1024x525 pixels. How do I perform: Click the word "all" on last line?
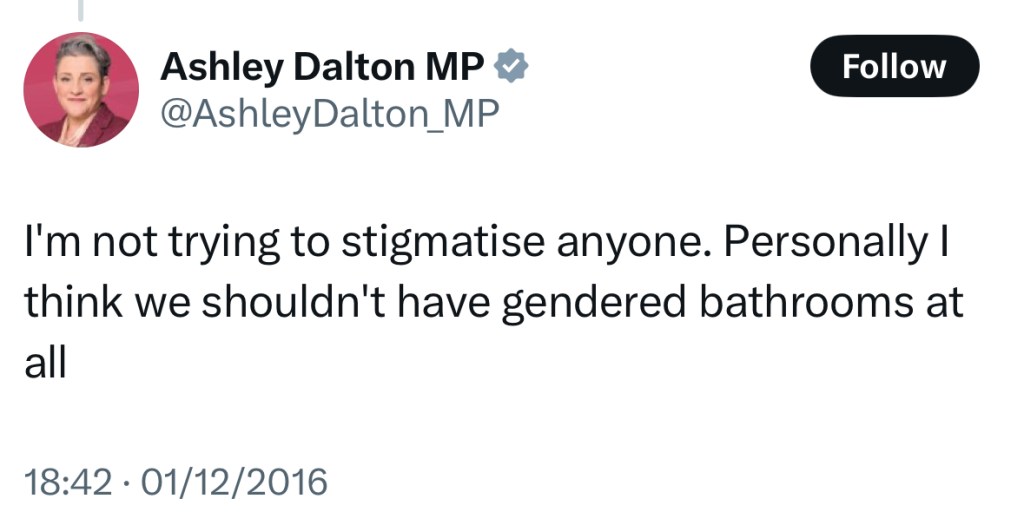click(45, 362)
